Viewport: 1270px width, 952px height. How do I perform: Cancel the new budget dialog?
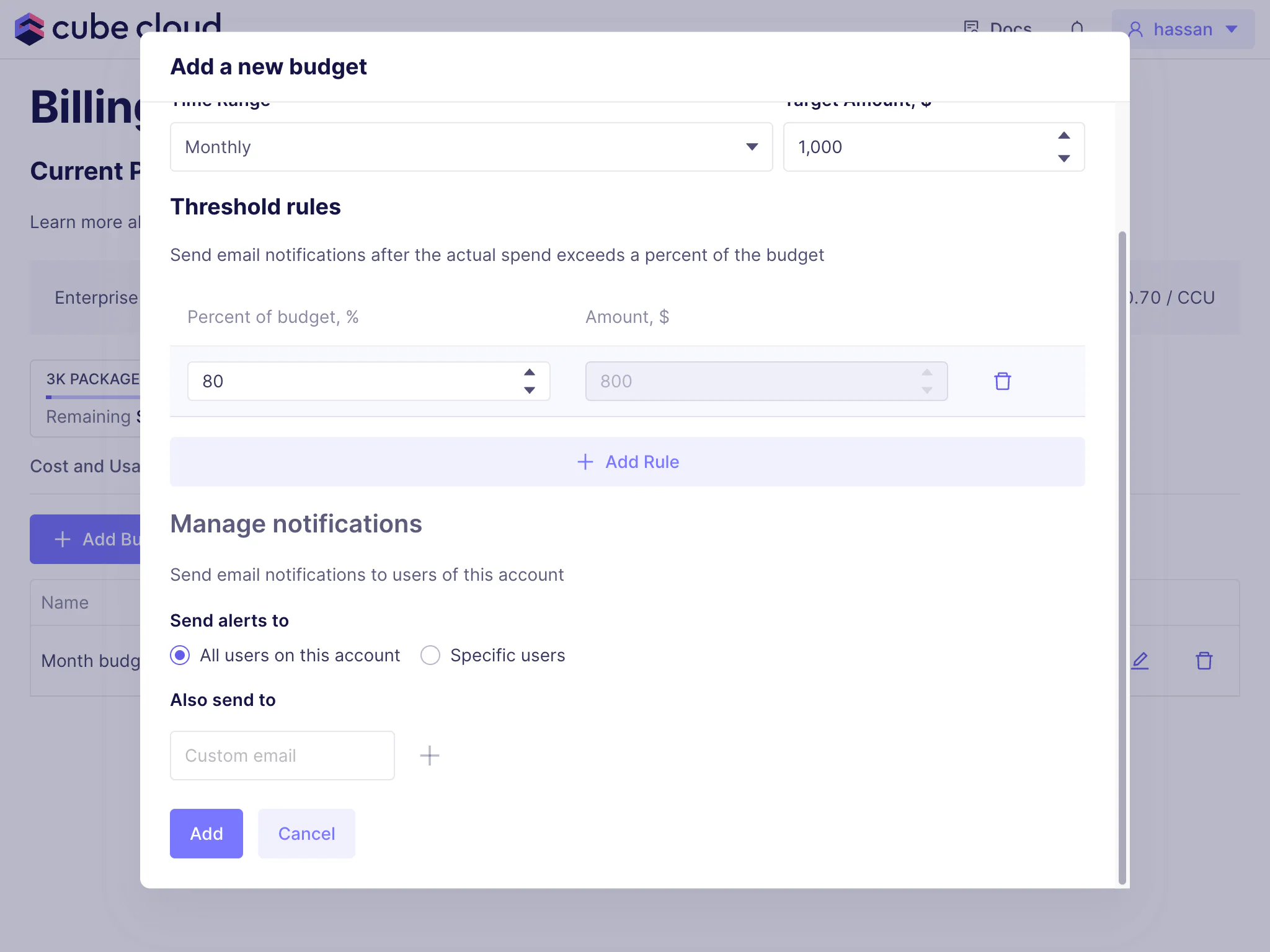(x=306, y=834)
